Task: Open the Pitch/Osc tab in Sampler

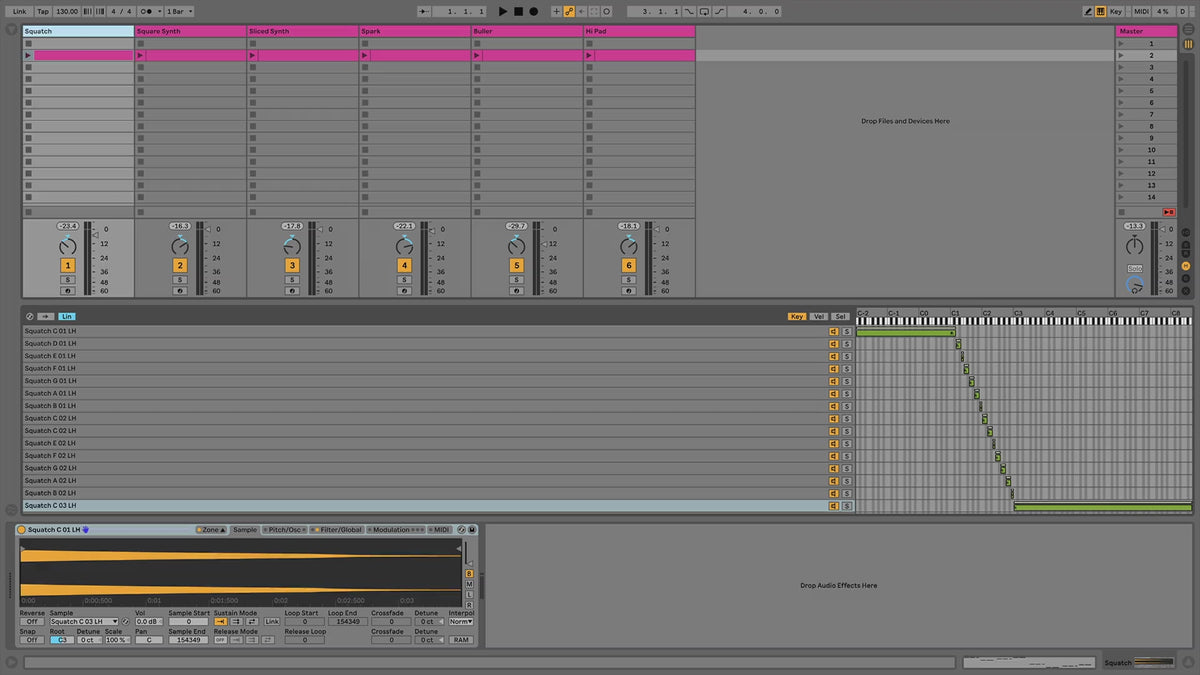Action: tap(284, 530)
